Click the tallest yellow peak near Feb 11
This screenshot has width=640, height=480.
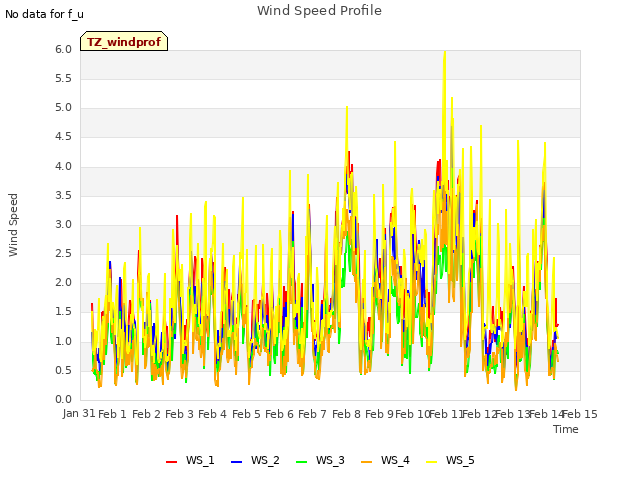(x=444, y=53)
